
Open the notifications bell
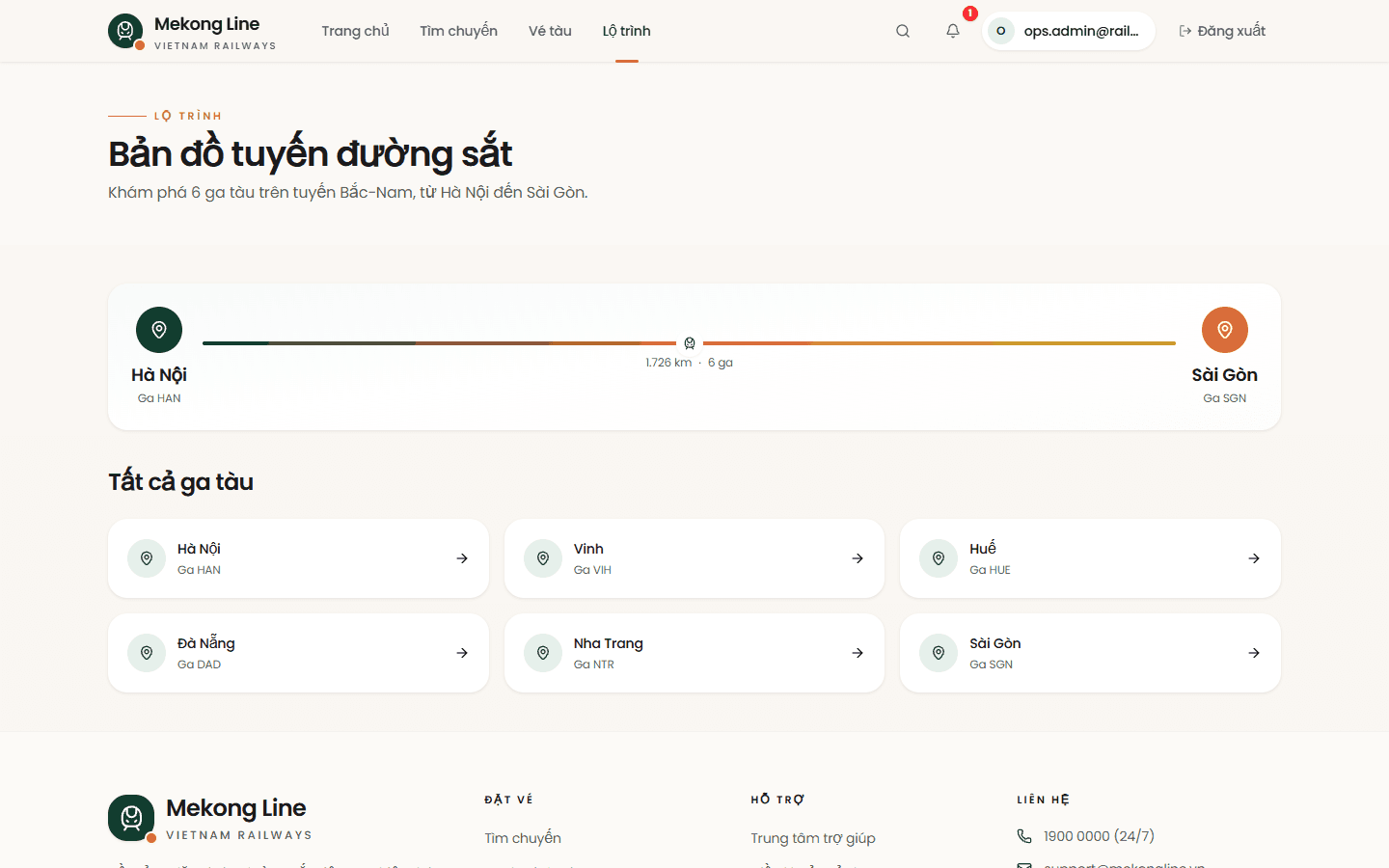pos(953,31)
